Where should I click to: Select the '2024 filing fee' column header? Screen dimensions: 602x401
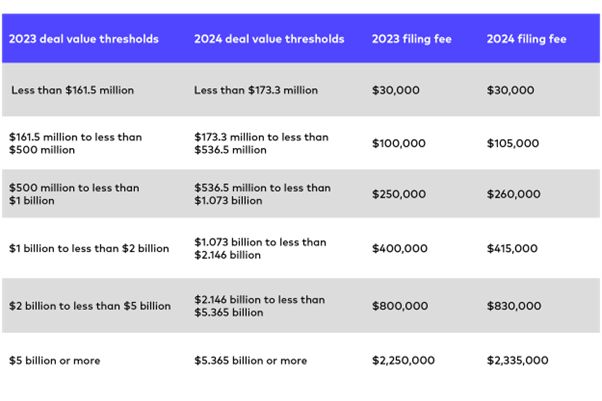pyautogui.click(x=525, y=39)
